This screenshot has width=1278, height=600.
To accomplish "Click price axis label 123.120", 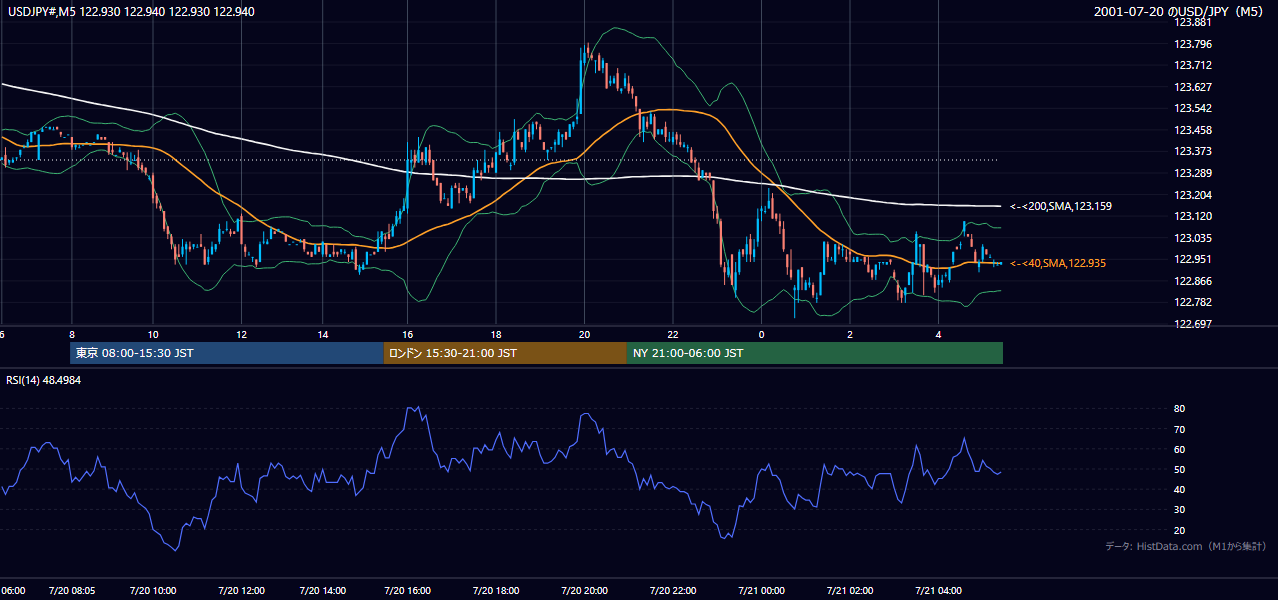I will click(x=1192, y=216).
